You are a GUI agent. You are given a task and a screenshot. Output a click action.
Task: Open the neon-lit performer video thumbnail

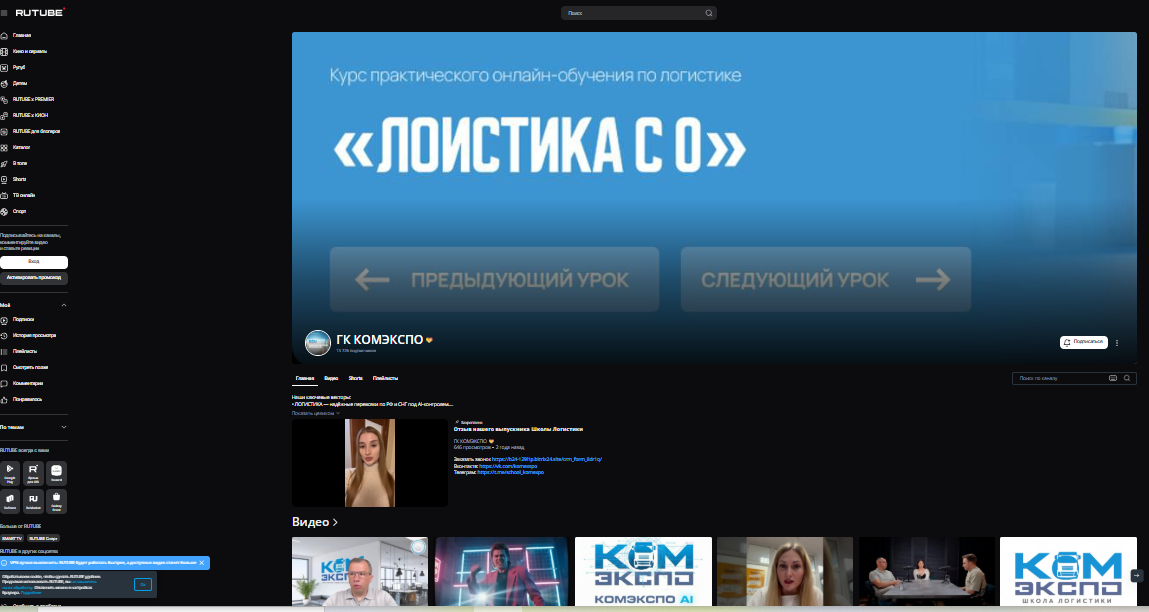502,572
